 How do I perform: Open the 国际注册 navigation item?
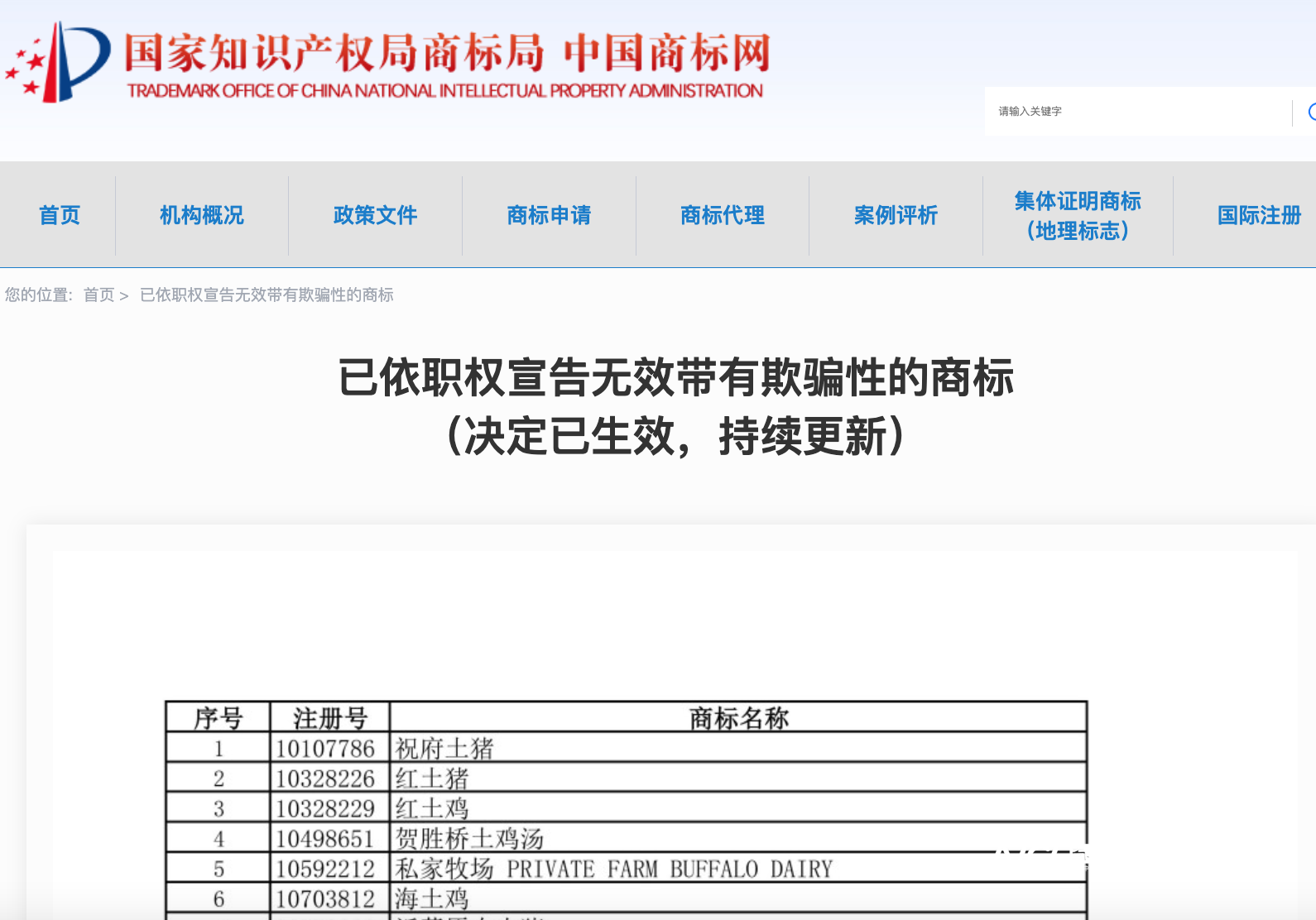coord(1260,215)
